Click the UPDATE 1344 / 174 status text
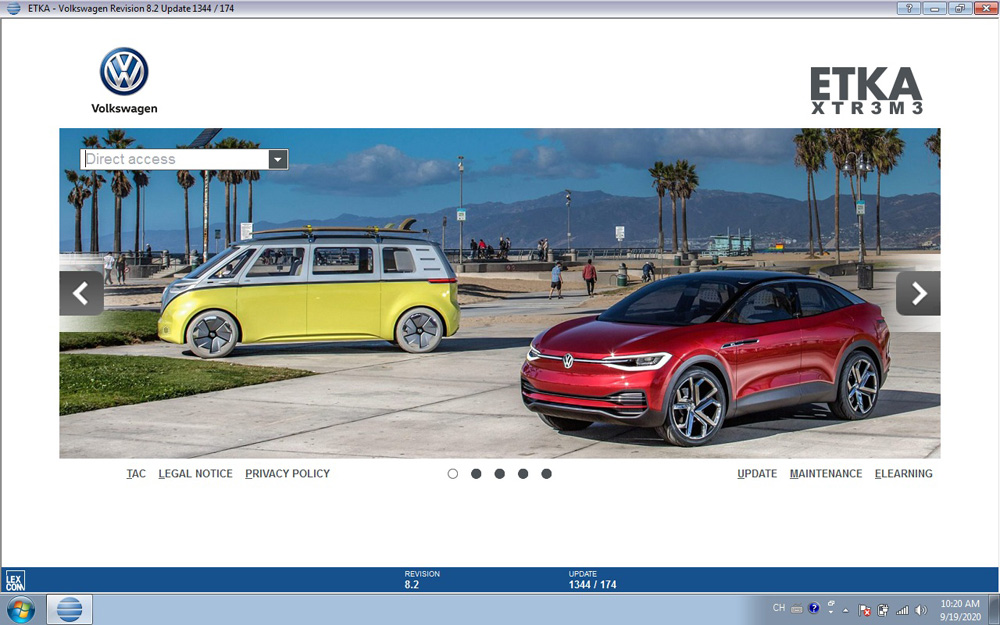1000x625 pixels. [x=592, y=579]
